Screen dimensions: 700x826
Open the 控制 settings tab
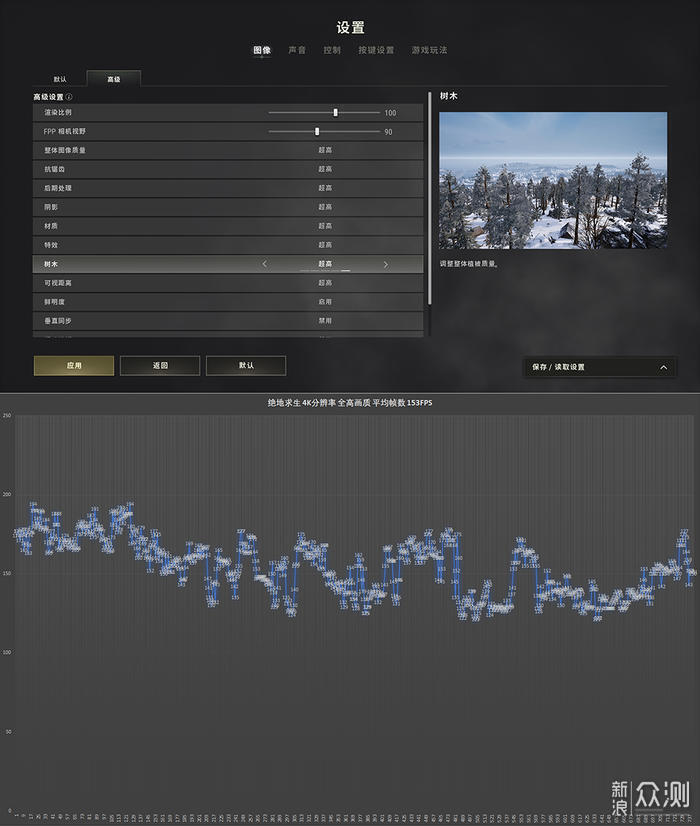[x=332, y=50]
